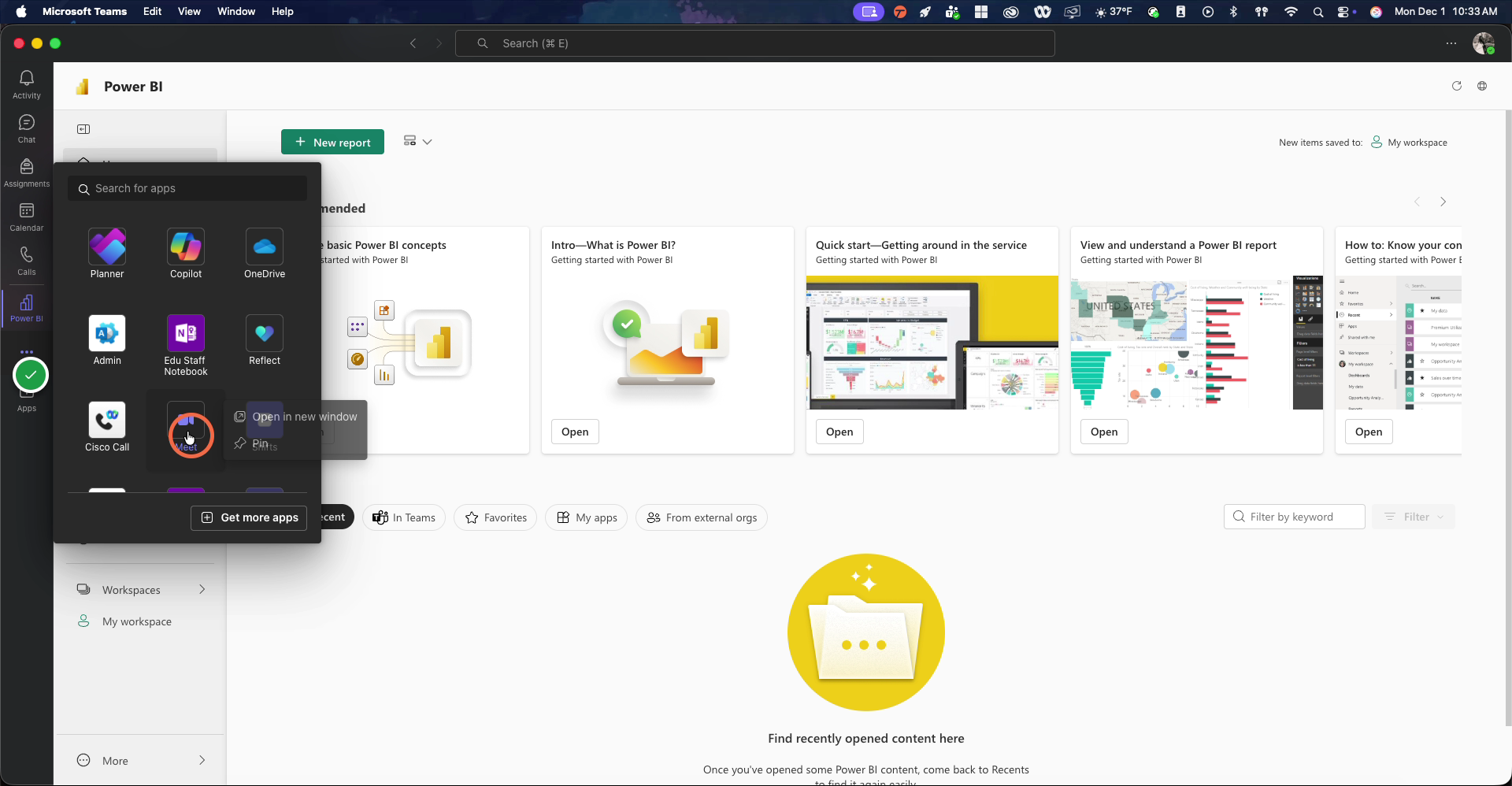Launch the Edu Staff Notebook app

186,345
